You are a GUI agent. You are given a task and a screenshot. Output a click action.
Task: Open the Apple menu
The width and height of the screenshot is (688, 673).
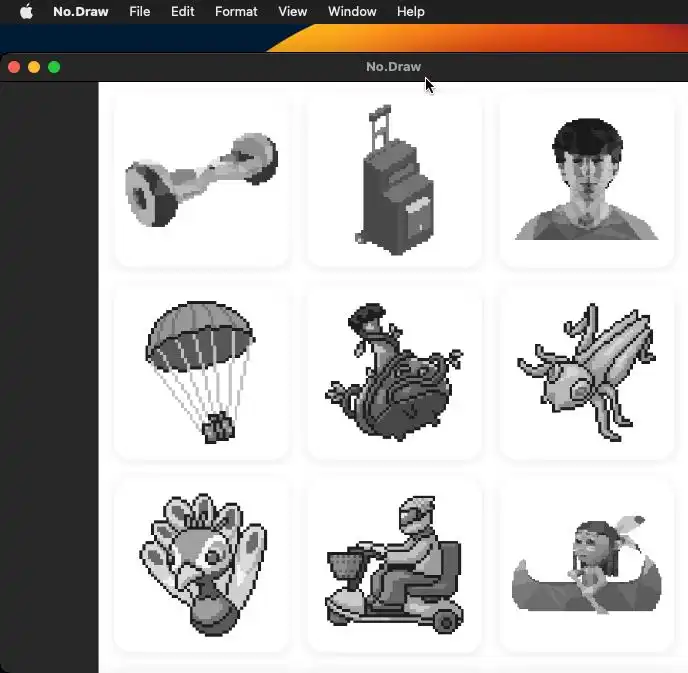(x=26, y=11)
